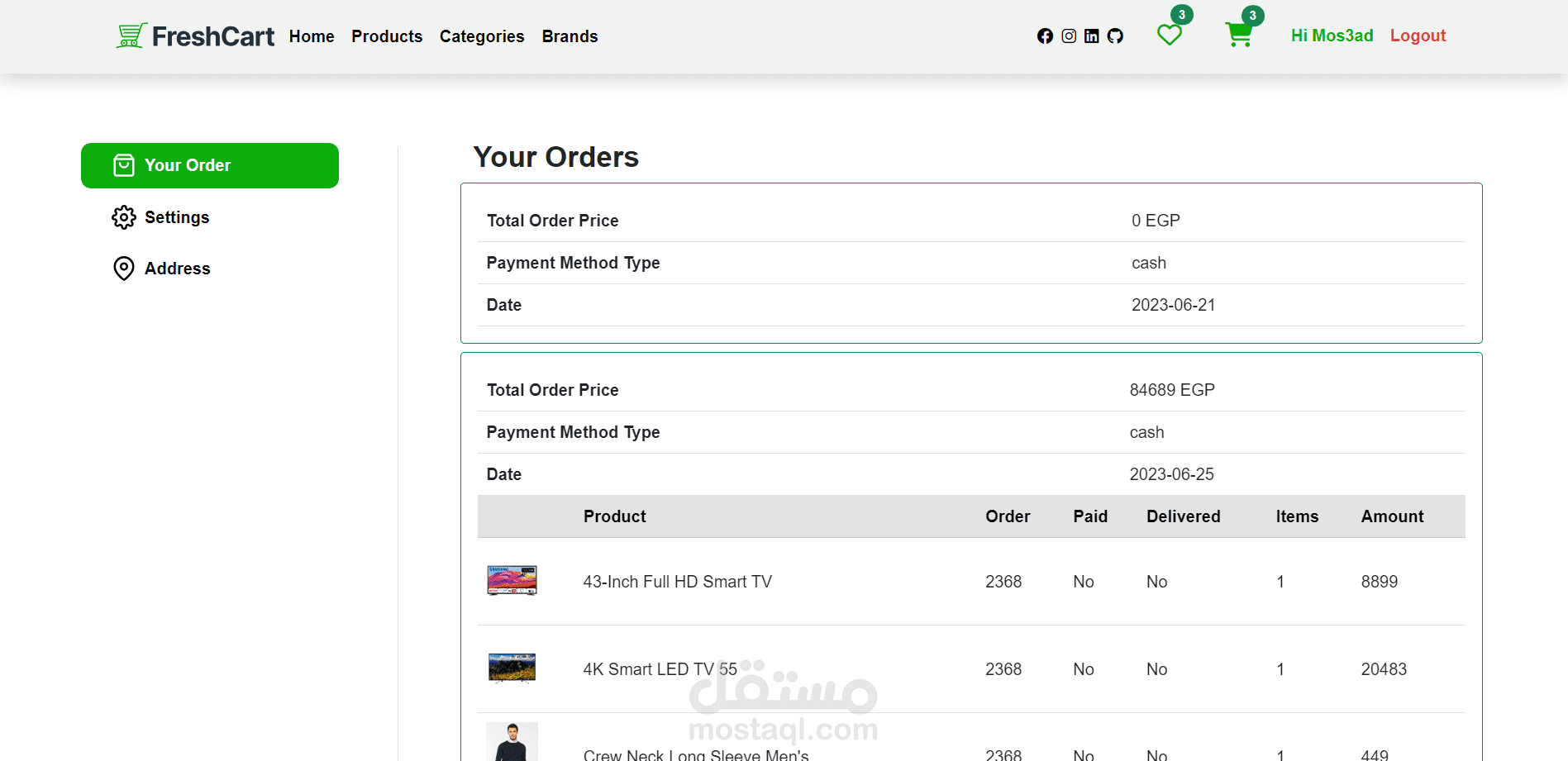Go to the Home page
Screen dimensions: 1568x761
point(312,36)
